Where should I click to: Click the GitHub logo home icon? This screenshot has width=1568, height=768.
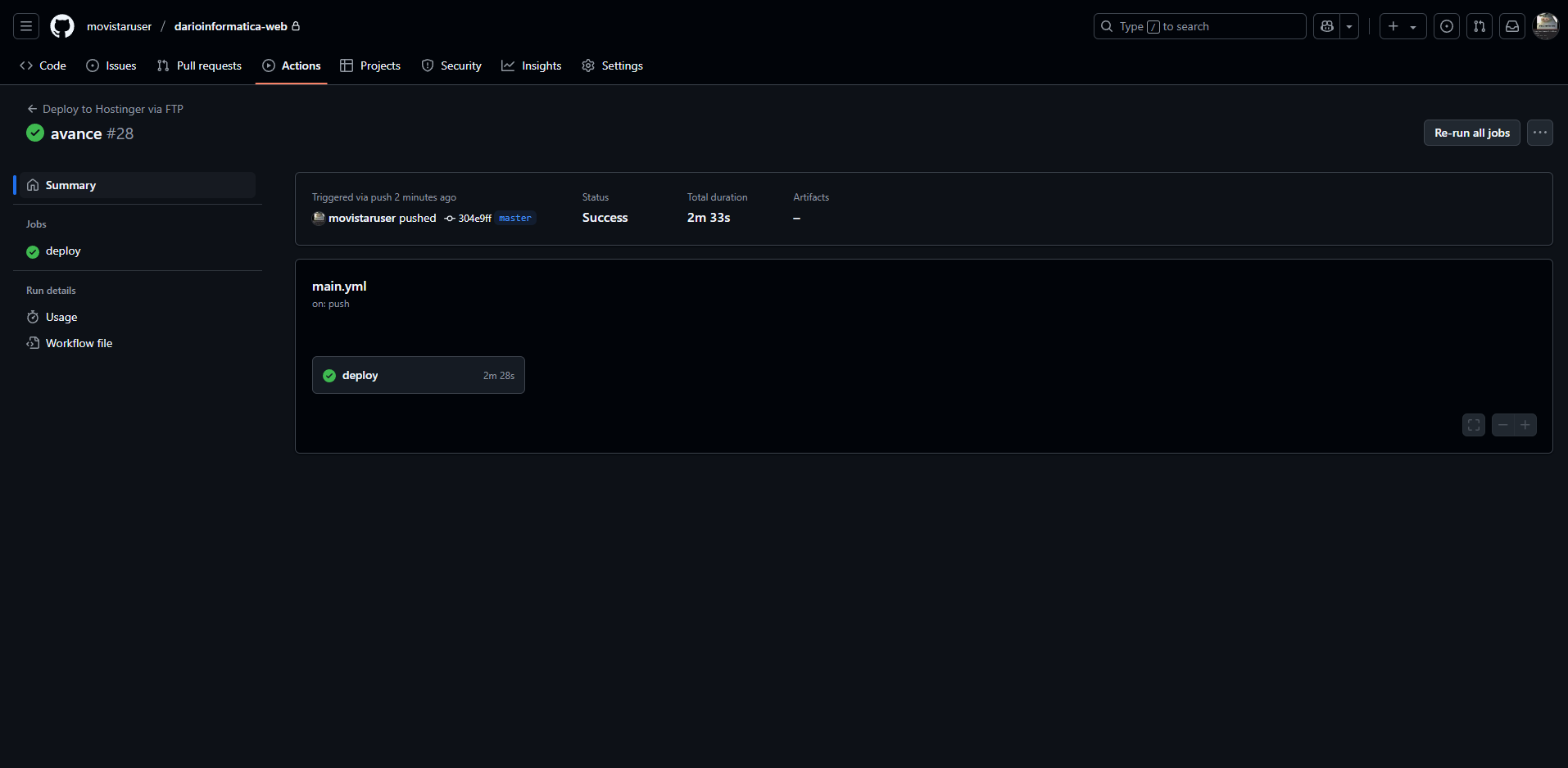(x=62, y=26)
